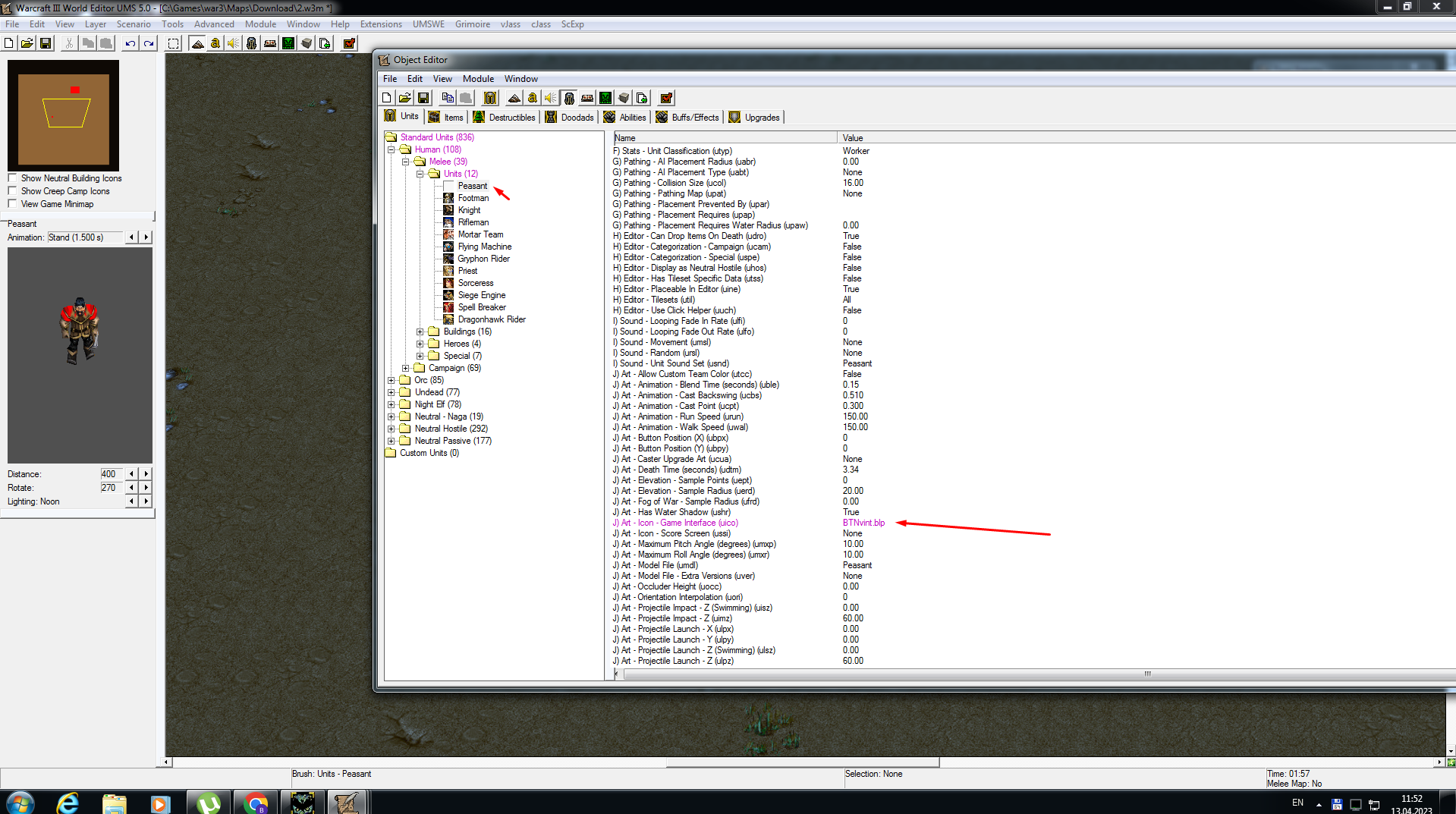1456x814 pixels.
Task: Collapse the Melee (39) folder
Action: [406, 162]
